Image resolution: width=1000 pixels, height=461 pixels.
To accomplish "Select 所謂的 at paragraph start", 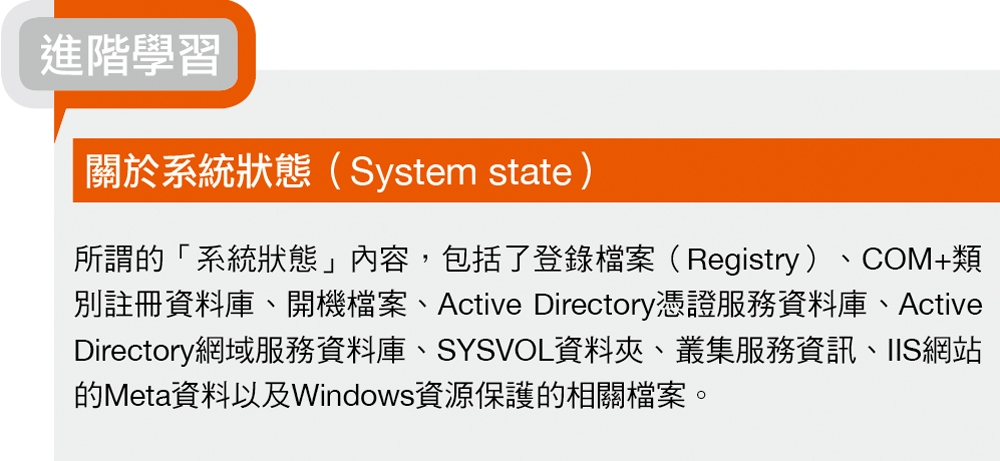I will click(x=117, y=260).
